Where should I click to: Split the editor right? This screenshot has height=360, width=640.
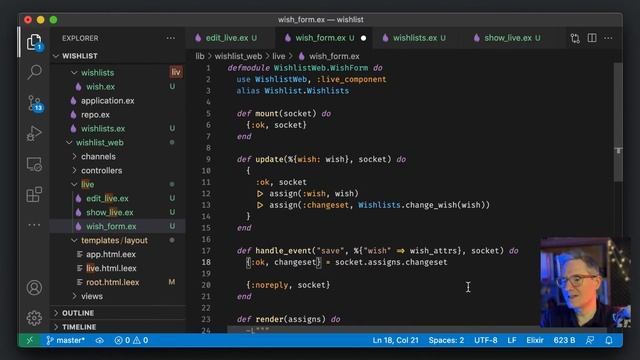(x=592, y=38)
